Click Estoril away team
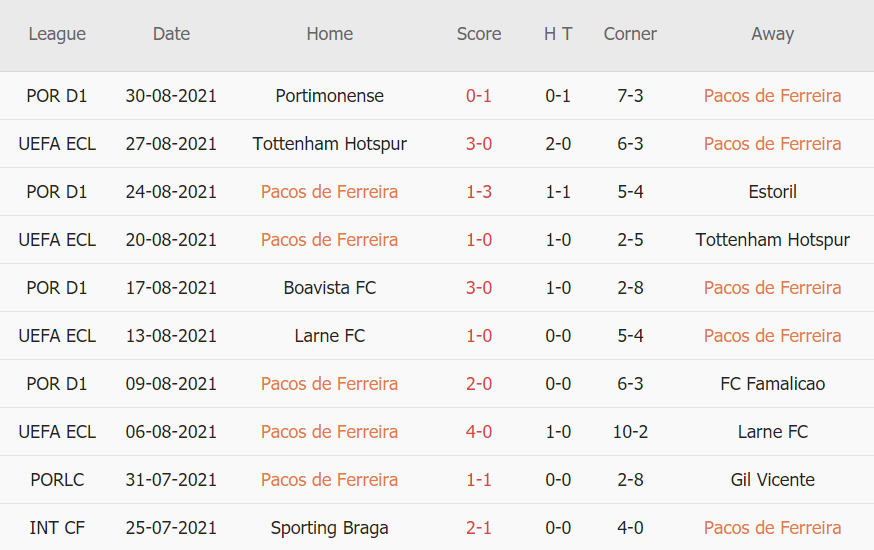 (772, 192)
